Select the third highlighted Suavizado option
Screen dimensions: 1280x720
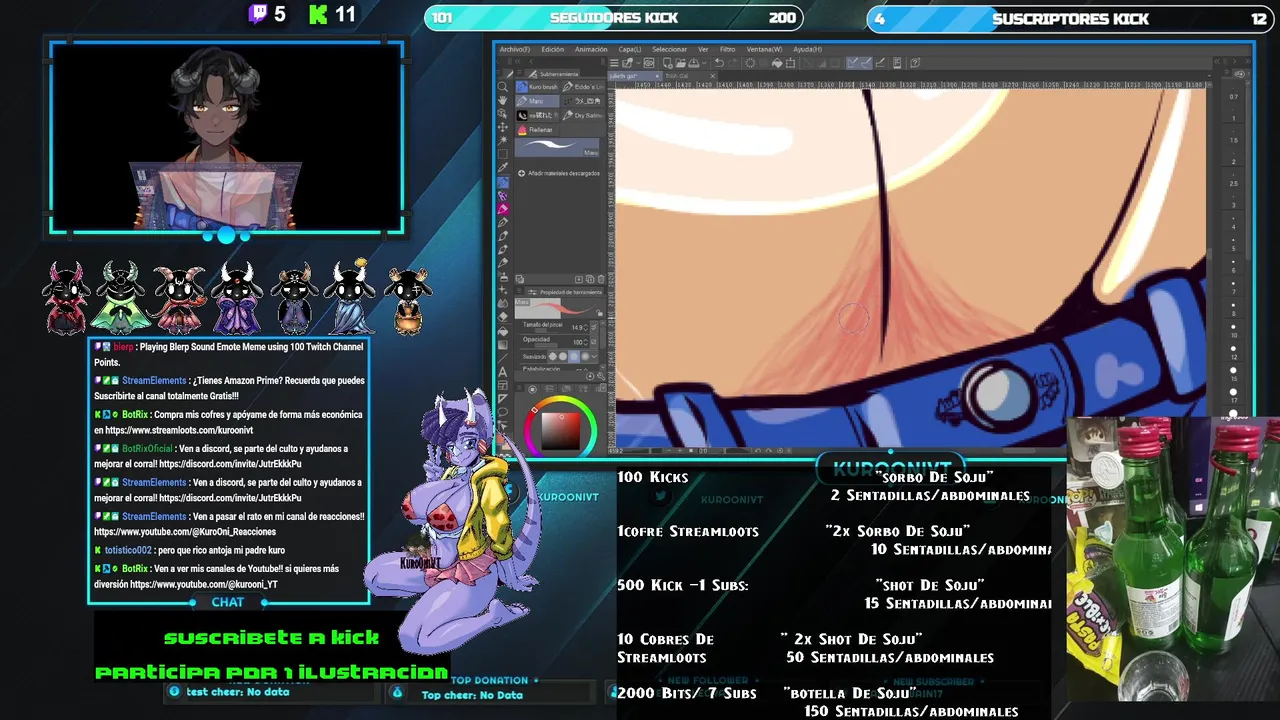point(574,357)
